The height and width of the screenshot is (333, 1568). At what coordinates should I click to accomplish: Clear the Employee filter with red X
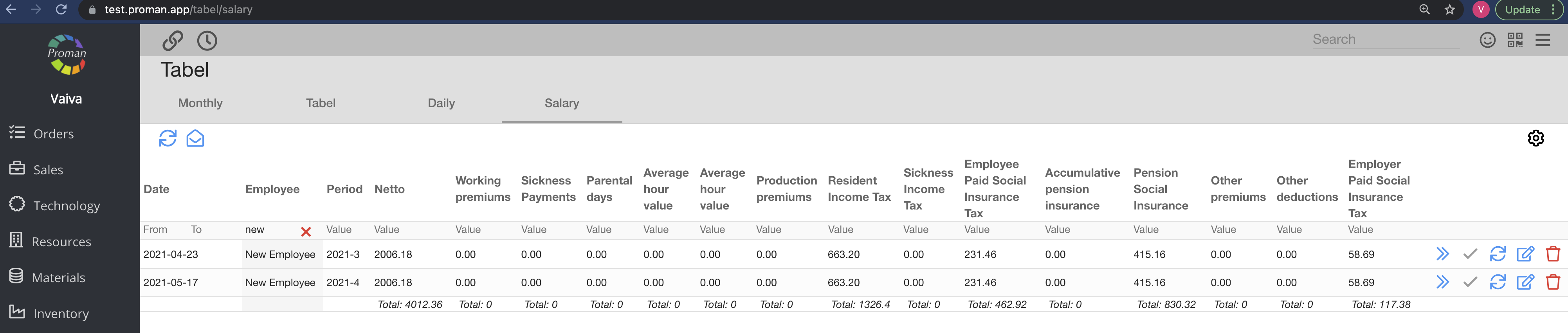pyautogui.click(x=306, y=231)
